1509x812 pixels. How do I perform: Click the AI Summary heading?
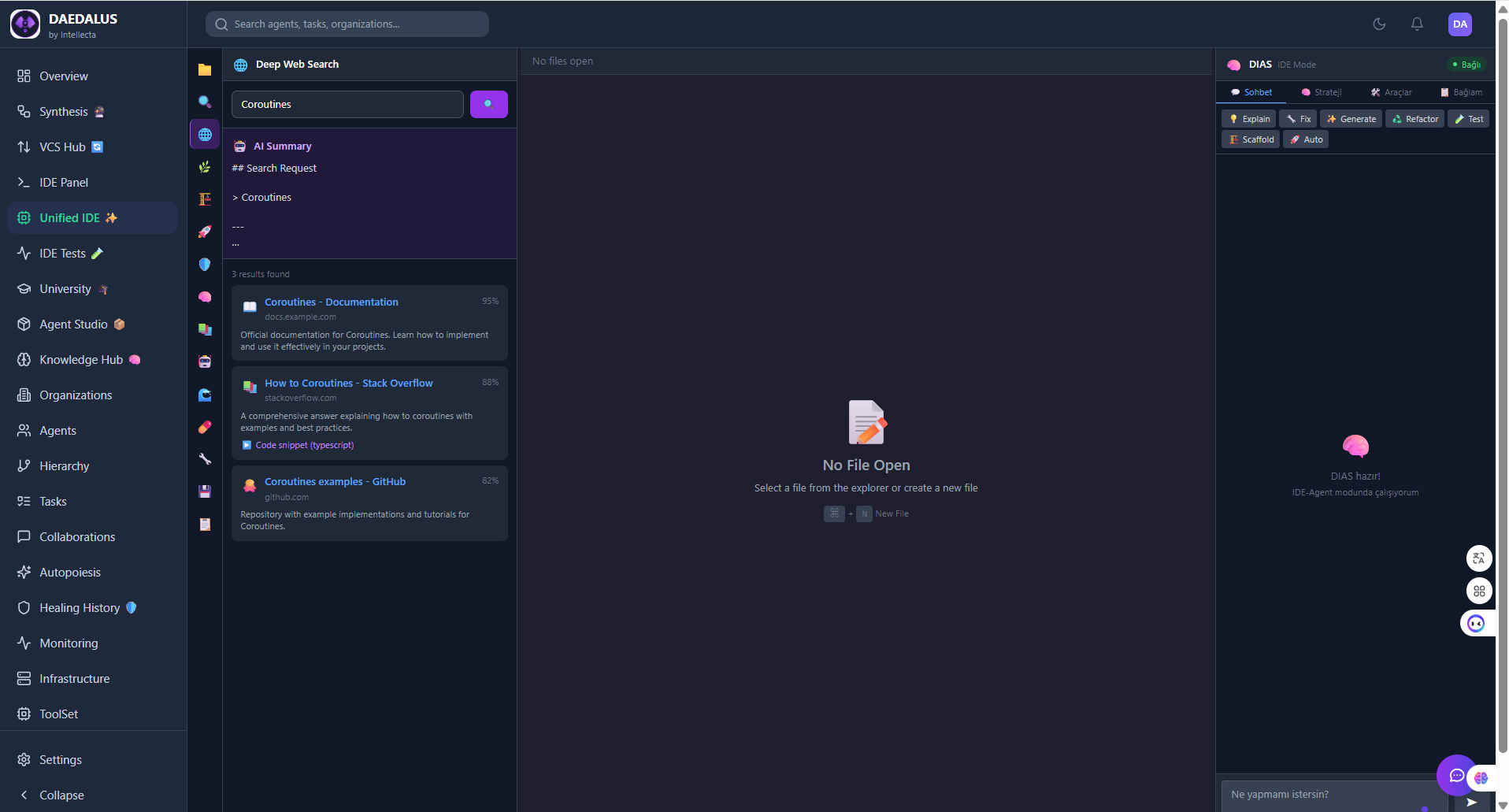tap(282, 146)
